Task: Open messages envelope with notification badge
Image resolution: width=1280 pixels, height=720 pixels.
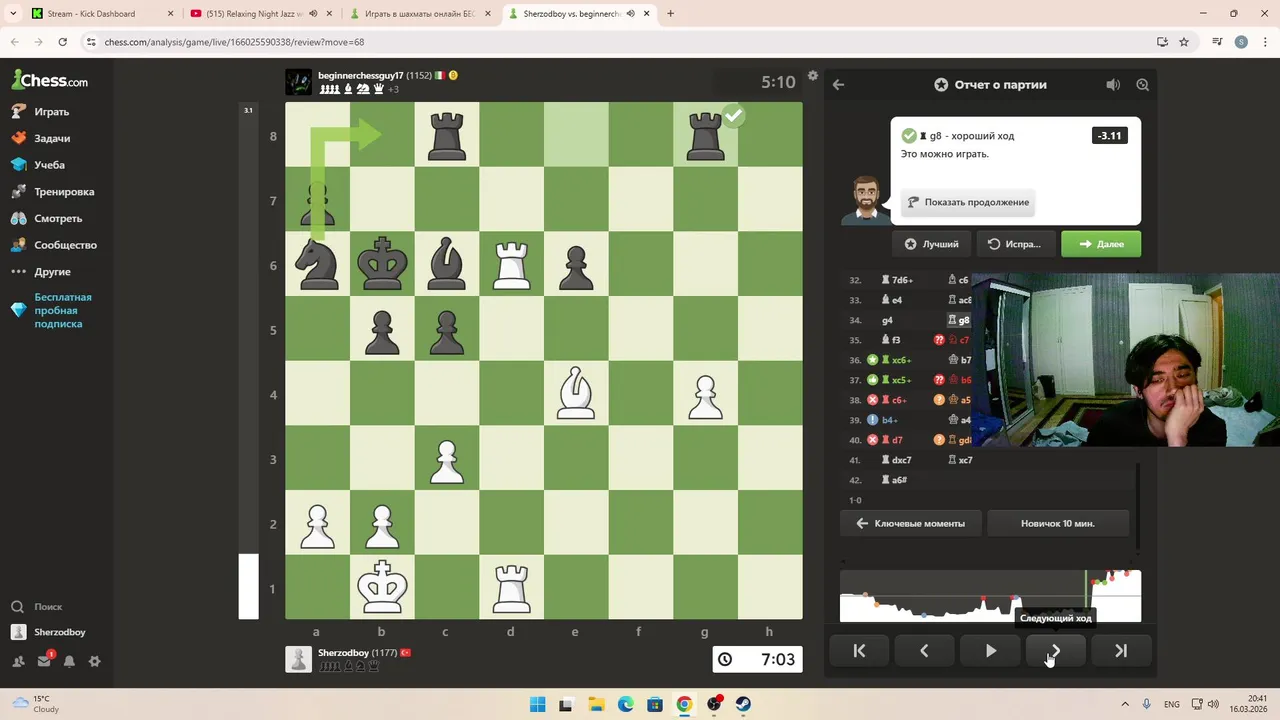Action: click(x=44, y=660)
